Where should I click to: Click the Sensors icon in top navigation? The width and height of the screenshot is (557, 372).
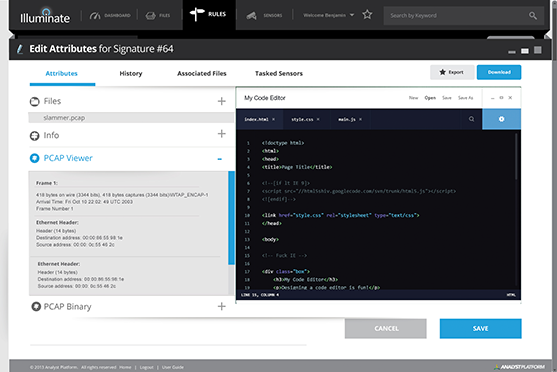click(252, 16)
